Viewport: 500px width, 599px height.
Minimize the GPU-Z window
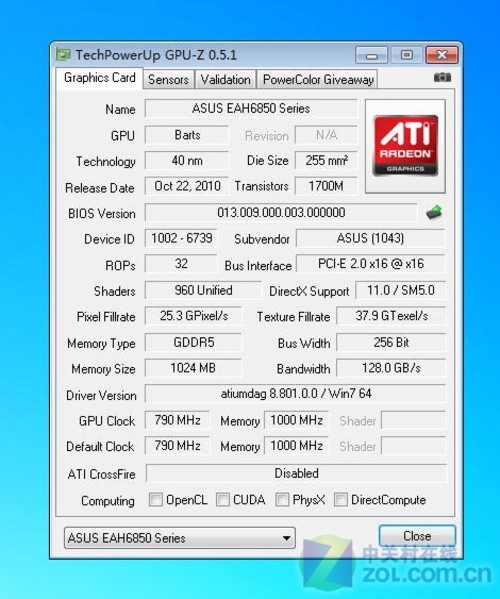[371, 56]
